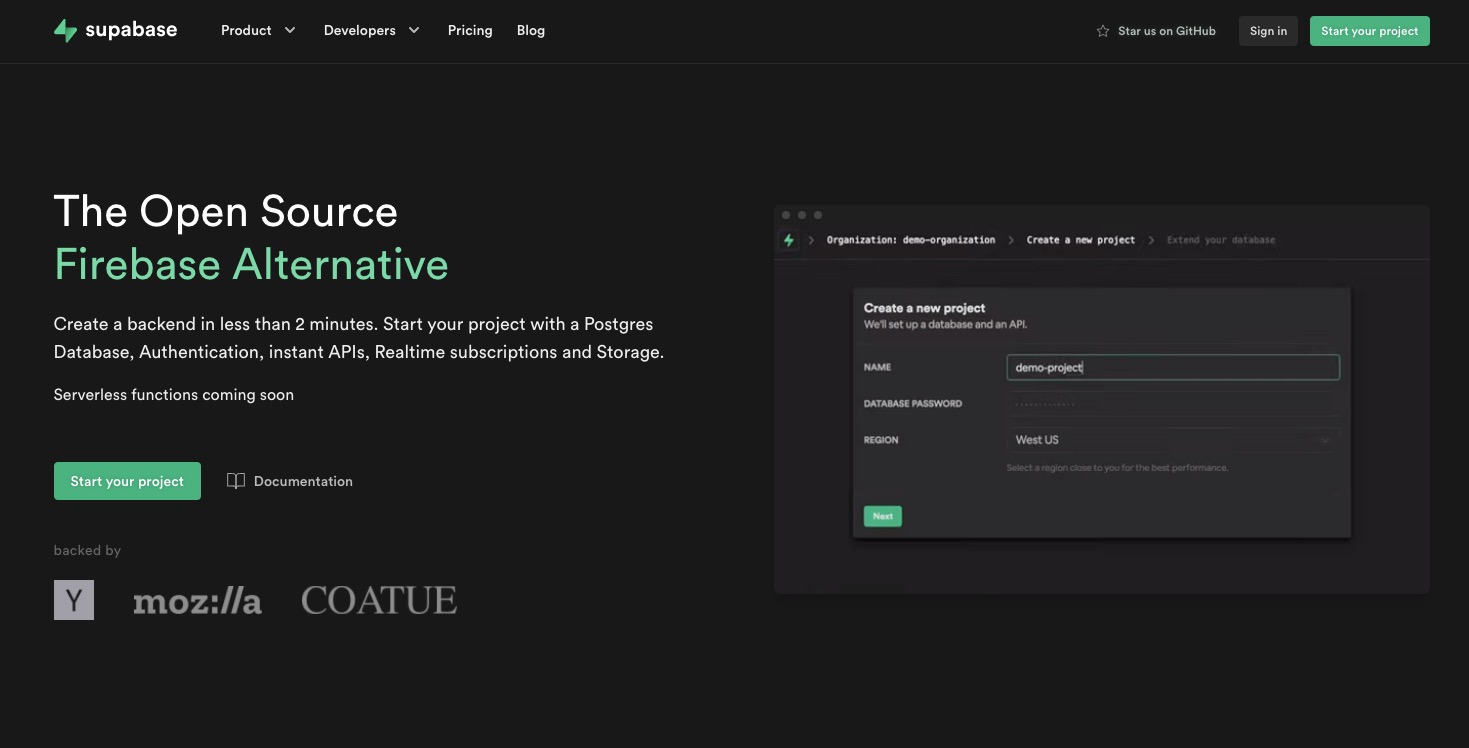This screenshot has width=1469, height=748.
Task: Click the Serverless functions coming soon text
Action: tap(174, 395)
